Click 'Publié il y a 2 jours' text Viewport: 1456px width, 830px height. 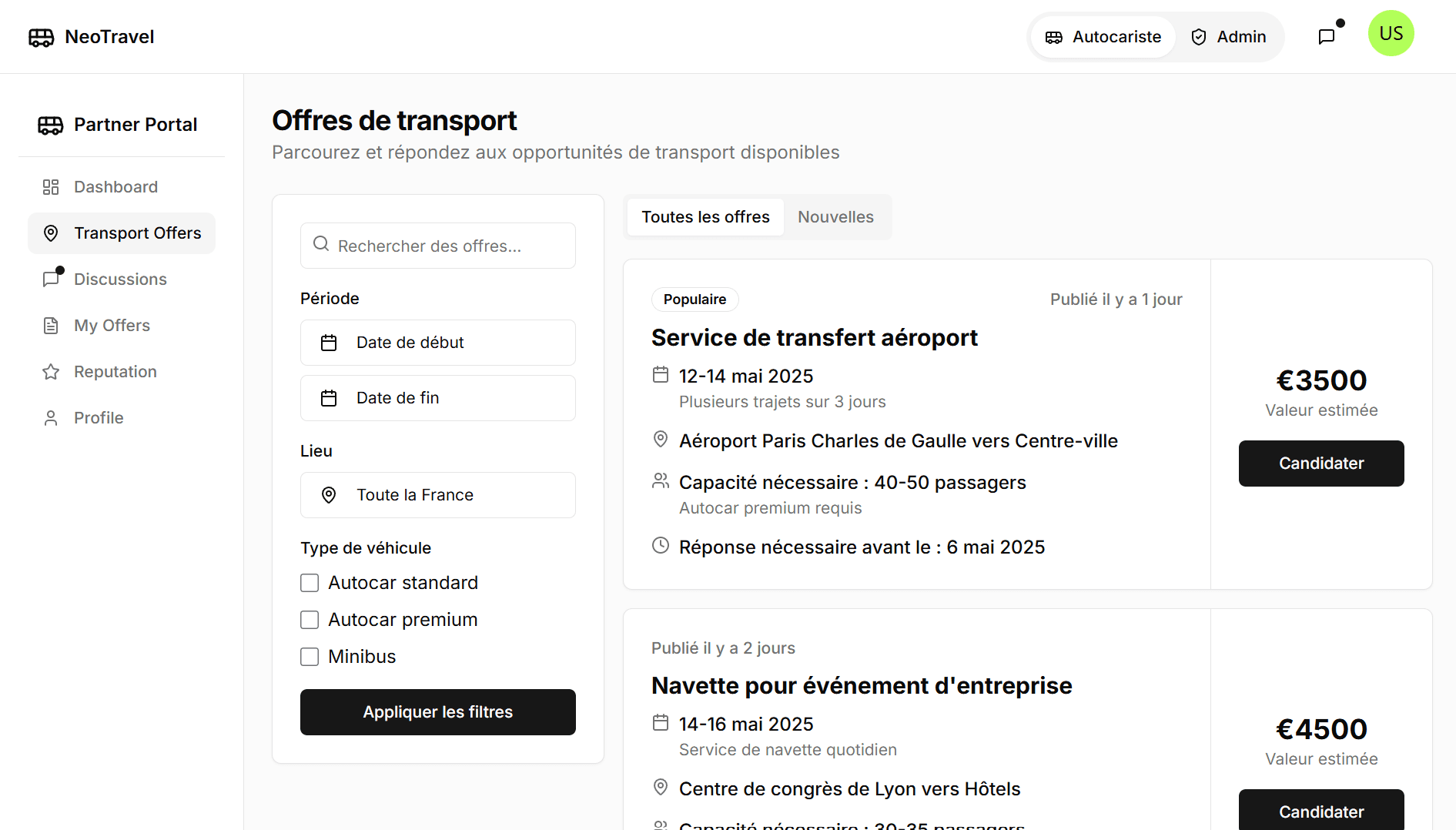pyautogui.click(x=723, y=648)
